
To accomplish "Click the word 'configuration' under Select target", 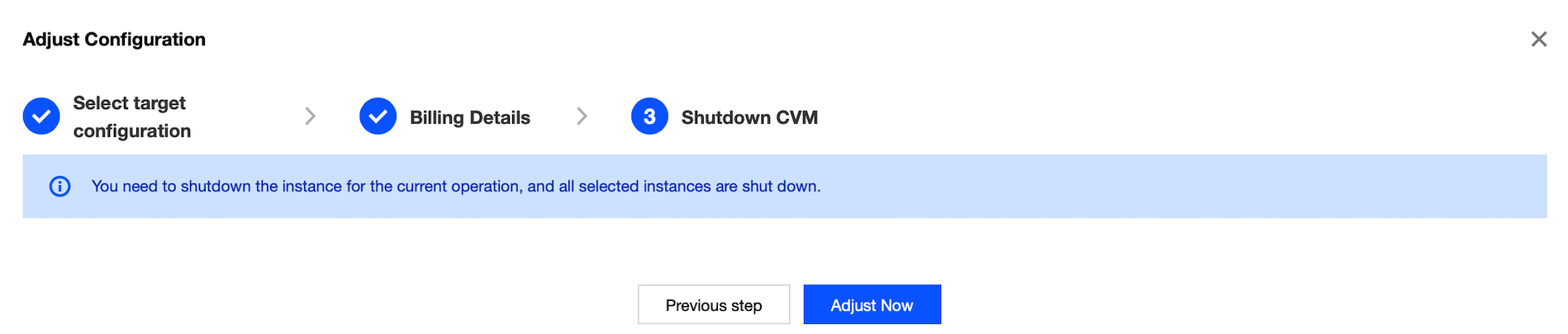I will point(131,131).
